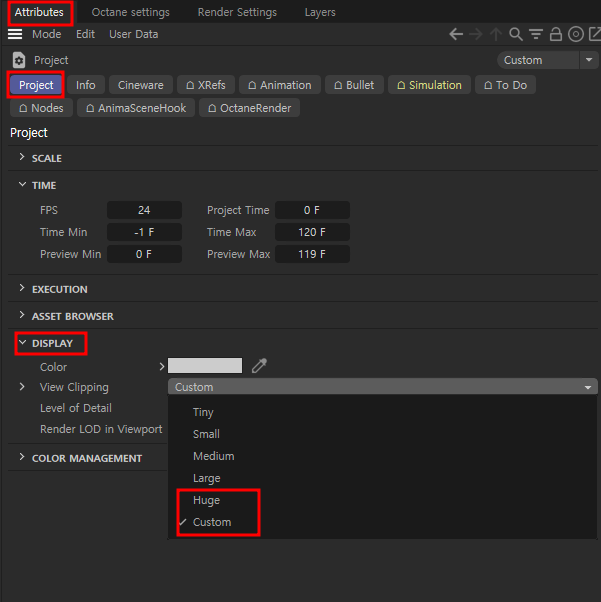601x602 pixels.
Task: Click the search magnifier icon
Action: coord(516,34)
